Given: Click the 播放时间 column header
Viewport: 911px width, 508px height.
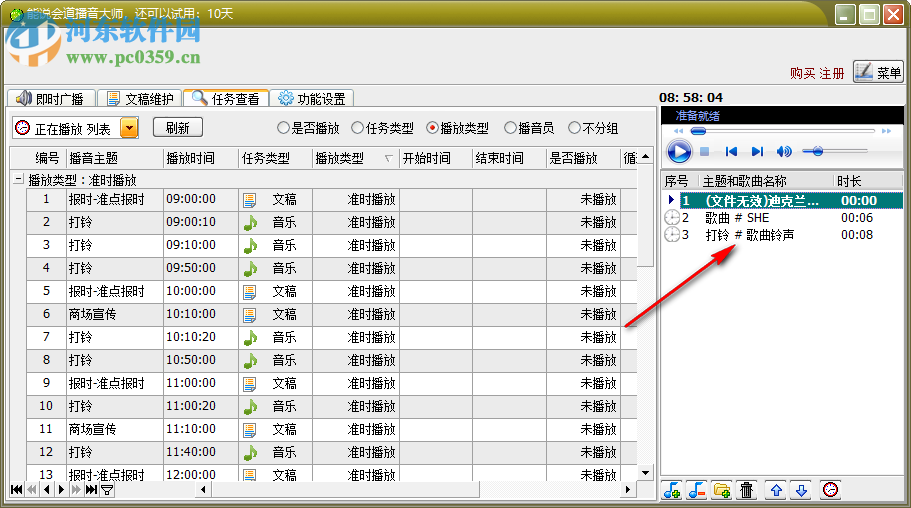Looking at the screenshot, I should (x=201, y=158).
